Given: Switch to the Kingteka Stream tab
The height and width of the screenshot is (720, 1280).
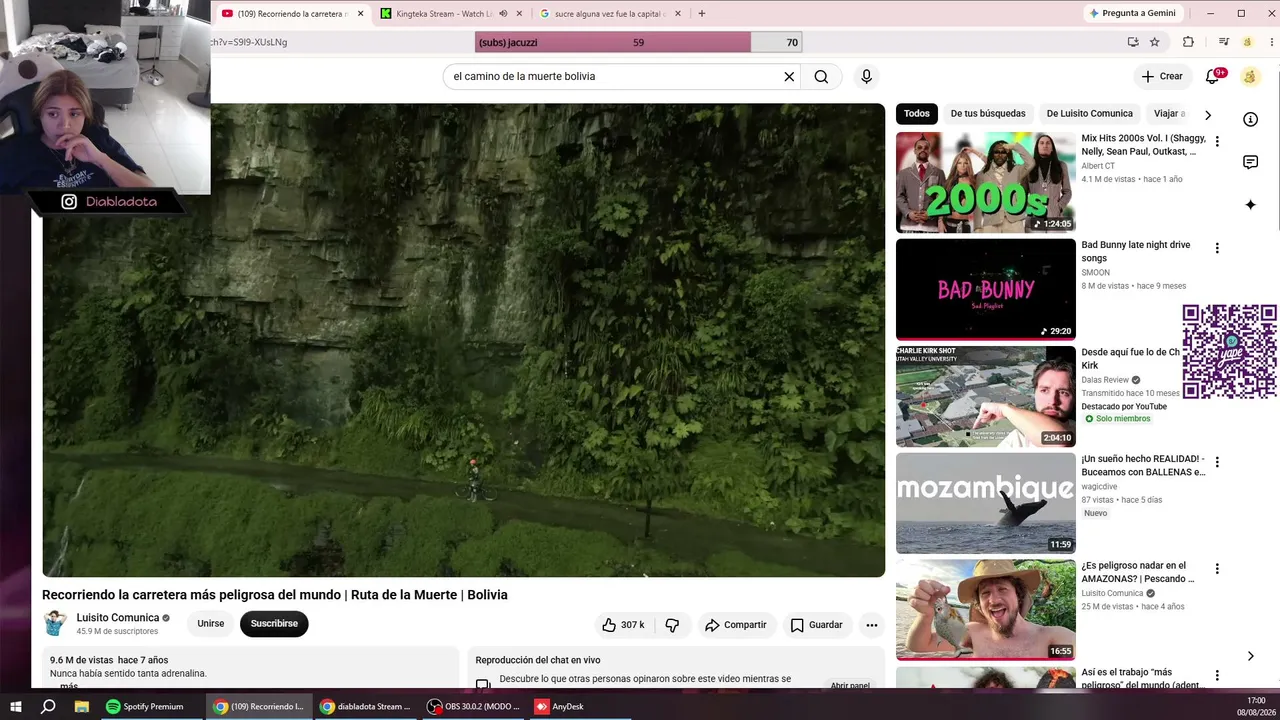Looking at the screenshot, I should (x=444, y=14).
